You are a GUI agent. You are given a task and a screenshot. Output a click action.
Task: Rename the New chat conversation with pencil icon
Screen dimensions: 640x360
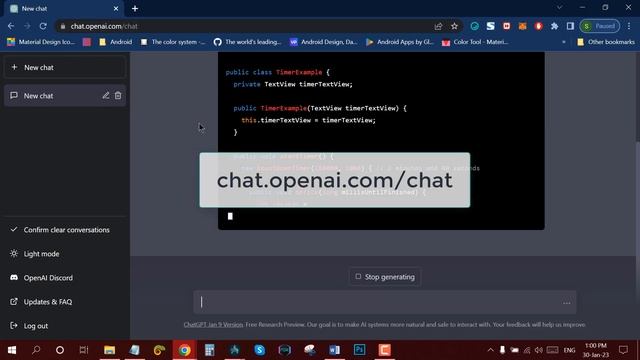click(x=106, y=96)
